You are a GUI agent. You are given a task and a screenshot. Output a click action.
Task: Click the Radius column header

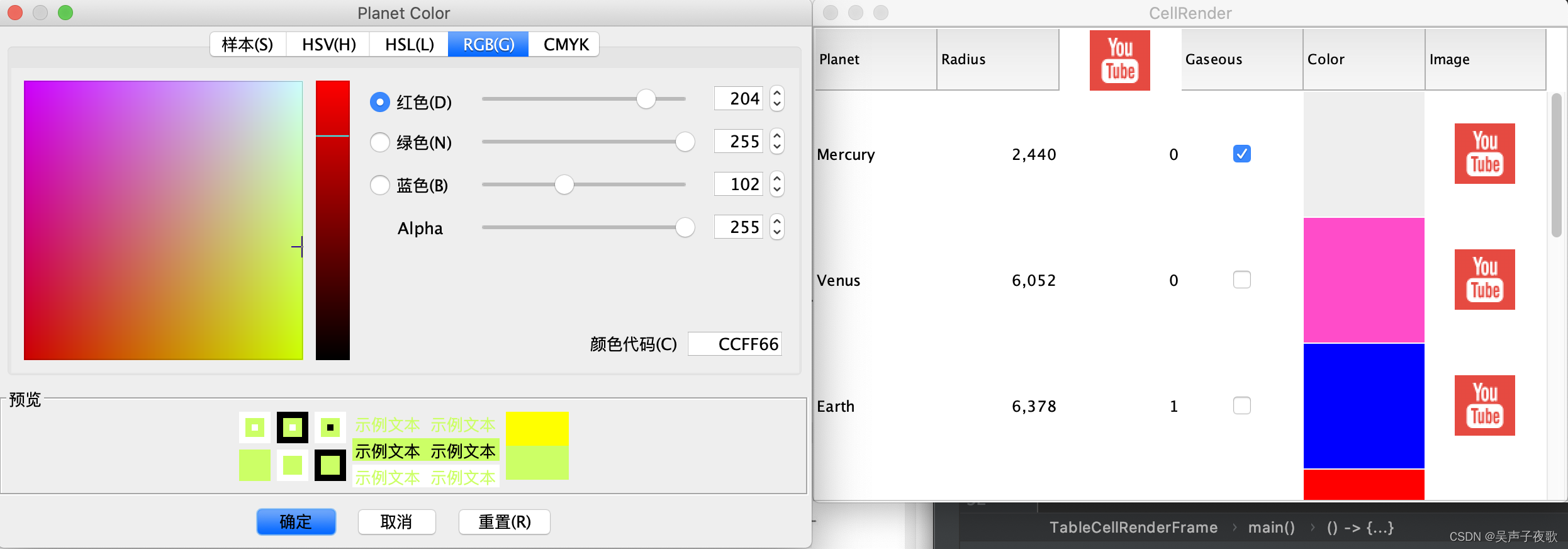click(x=998, y=60)
